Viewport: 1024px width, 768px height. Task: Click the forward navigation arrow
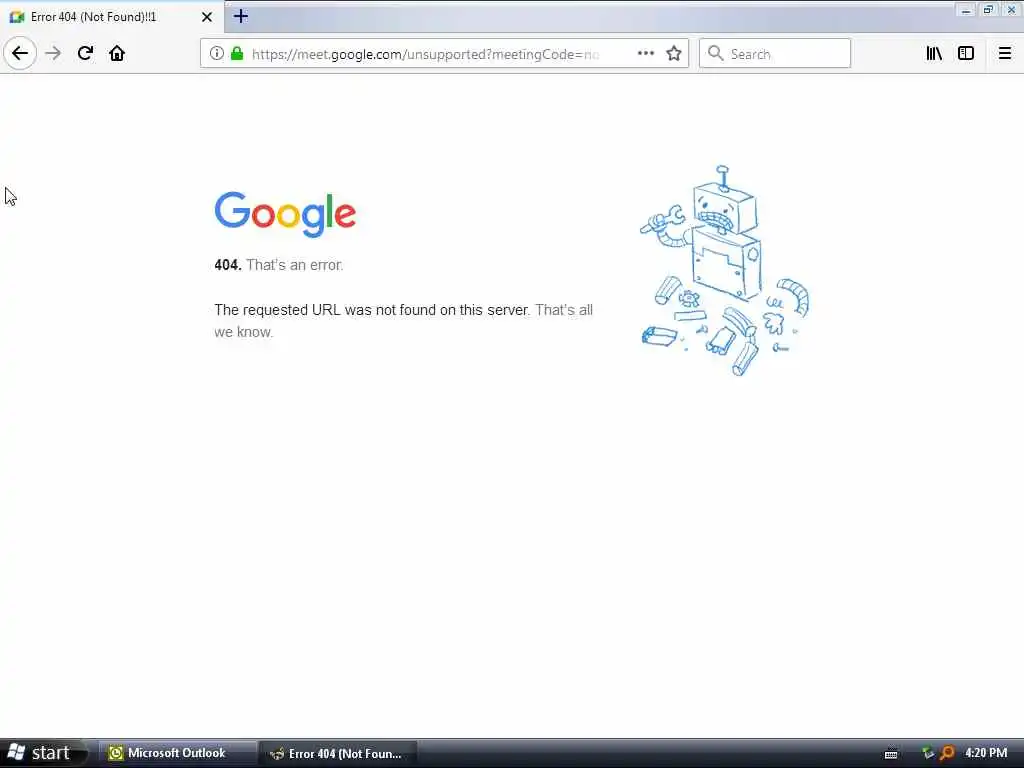tap(53, 54)
